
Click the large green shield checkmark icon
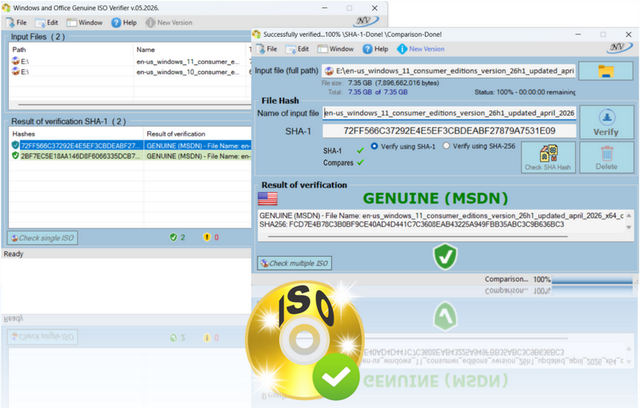[x=445, y=256]
